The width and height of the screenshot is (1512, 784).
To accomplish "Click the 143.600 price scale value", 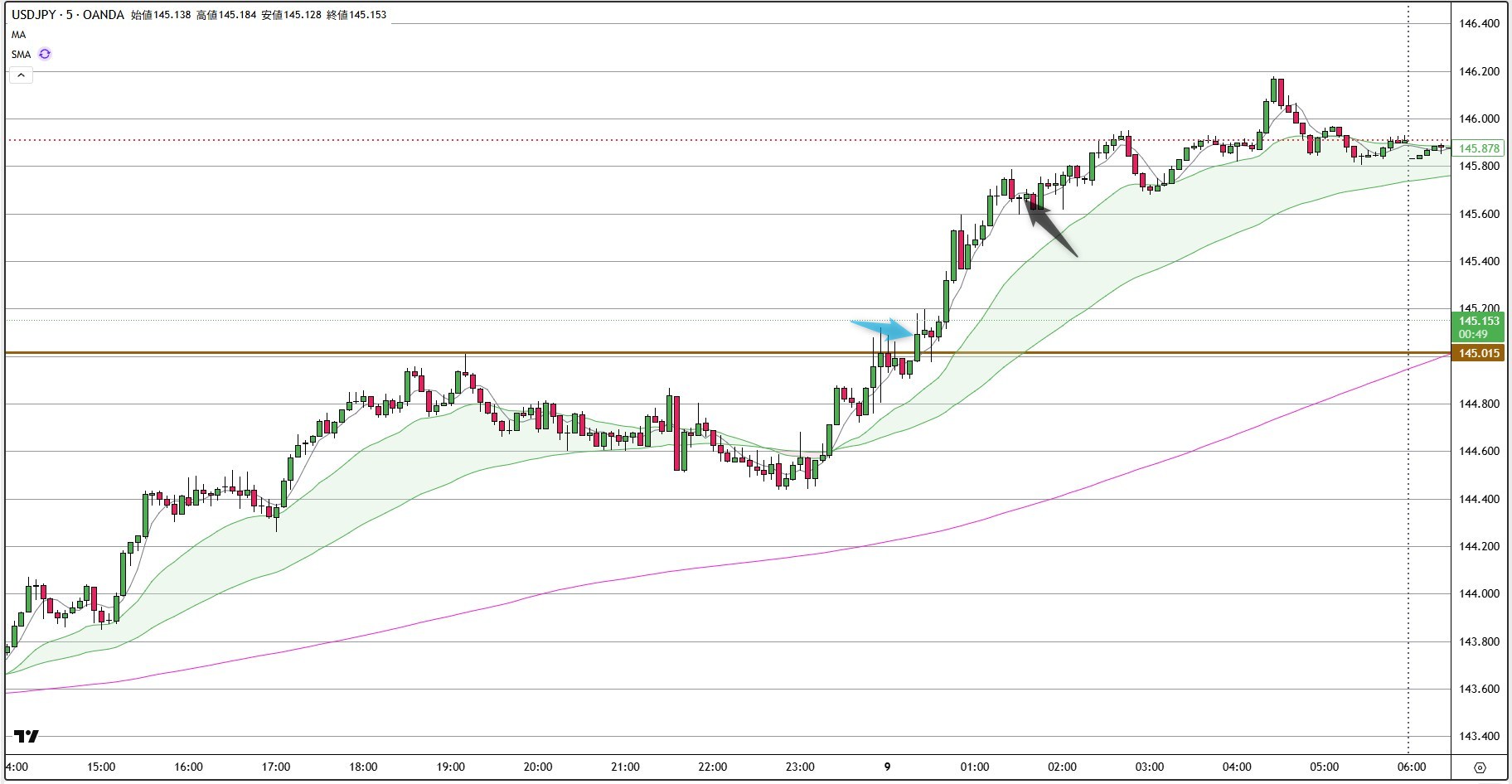I will point(1480,689).
